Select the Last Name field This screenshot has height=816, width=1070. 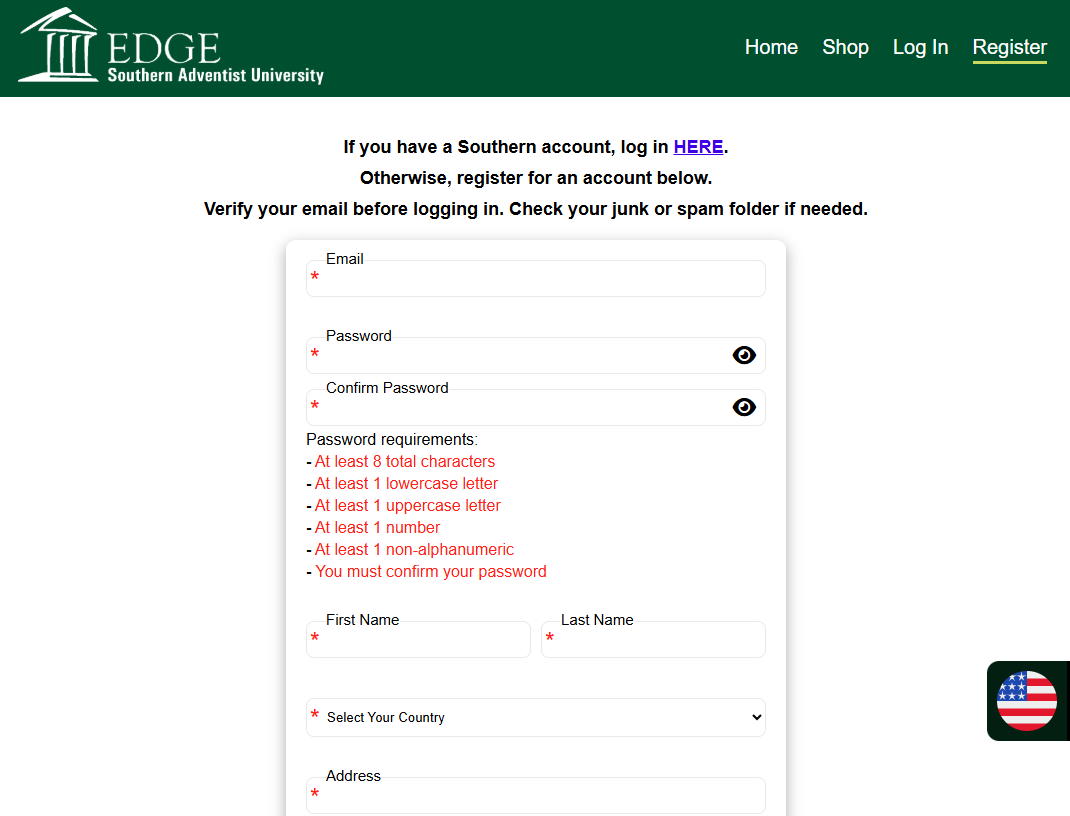click(x=653, y=640)
